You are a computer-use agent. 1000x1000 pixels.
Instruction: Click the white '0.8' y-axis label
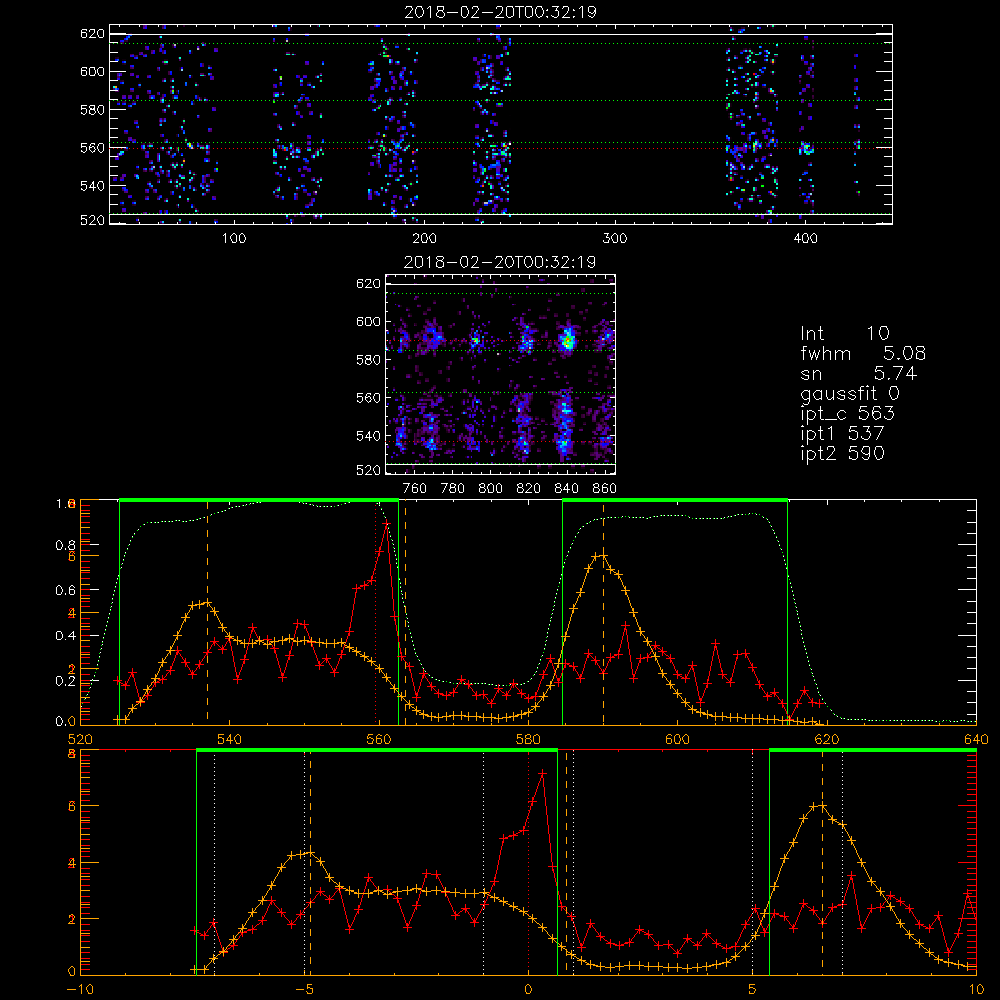66,545
